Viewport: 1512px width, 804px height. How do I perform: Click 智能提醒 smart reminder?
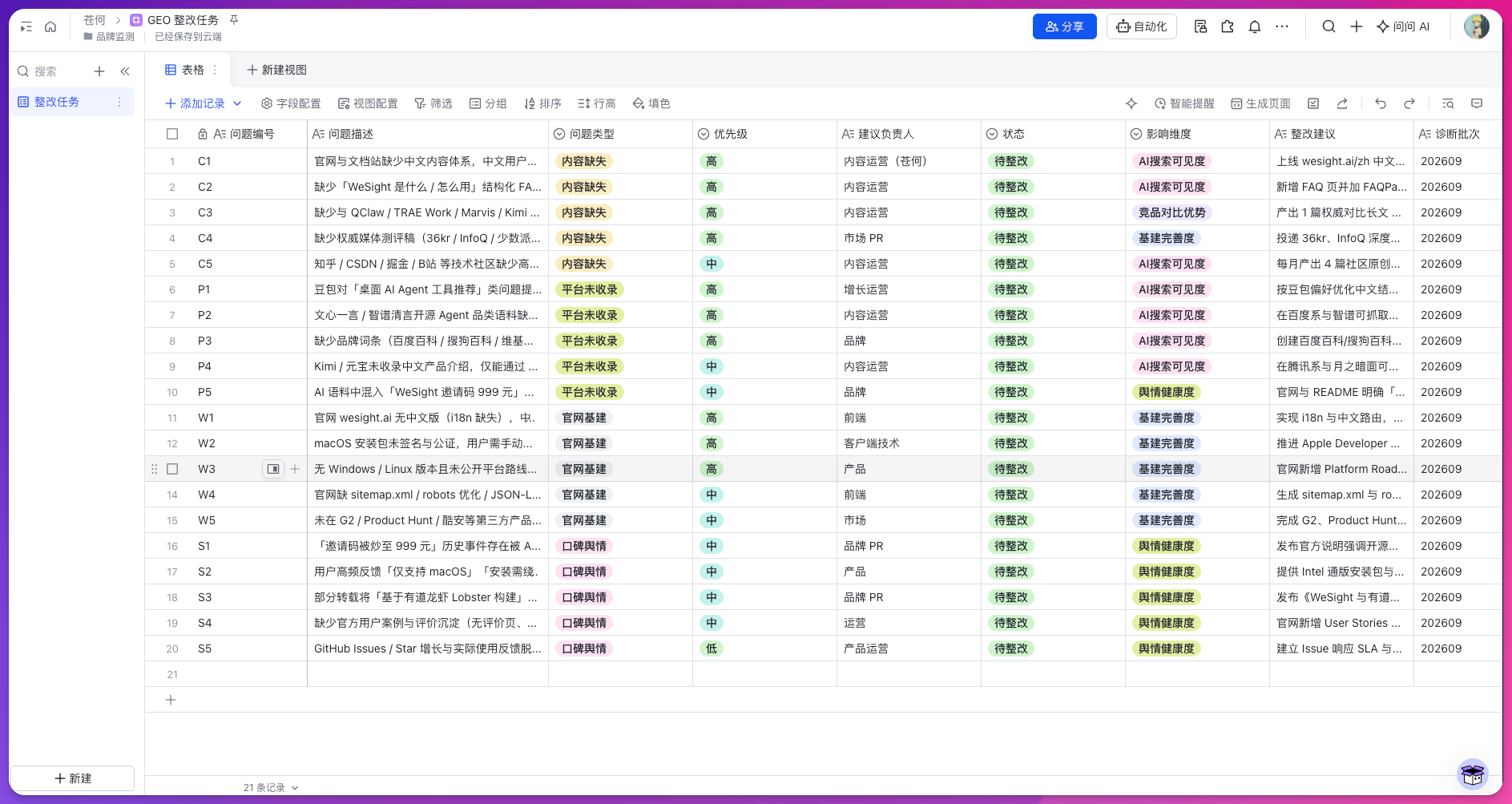coord(1184,103)
